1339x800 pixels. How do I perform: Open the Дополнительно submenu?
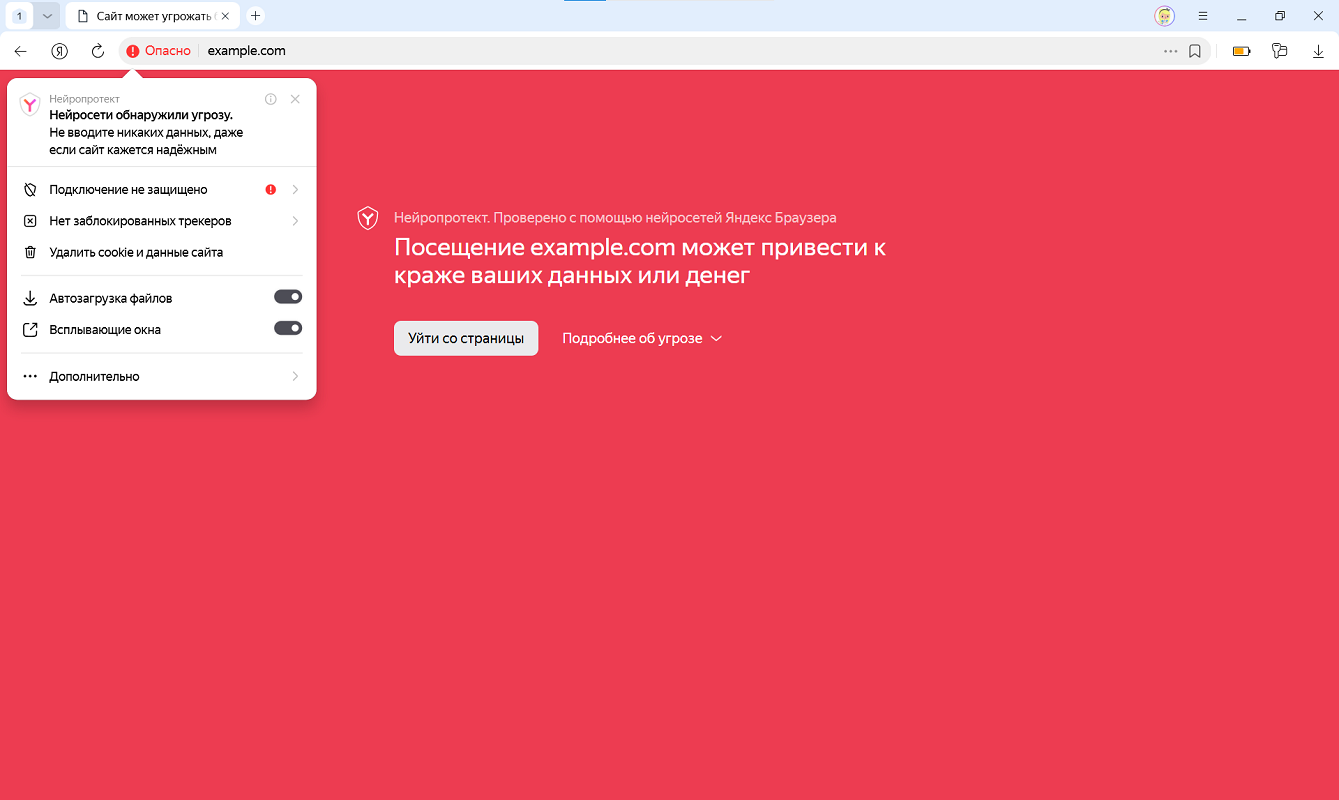(160, 376)
